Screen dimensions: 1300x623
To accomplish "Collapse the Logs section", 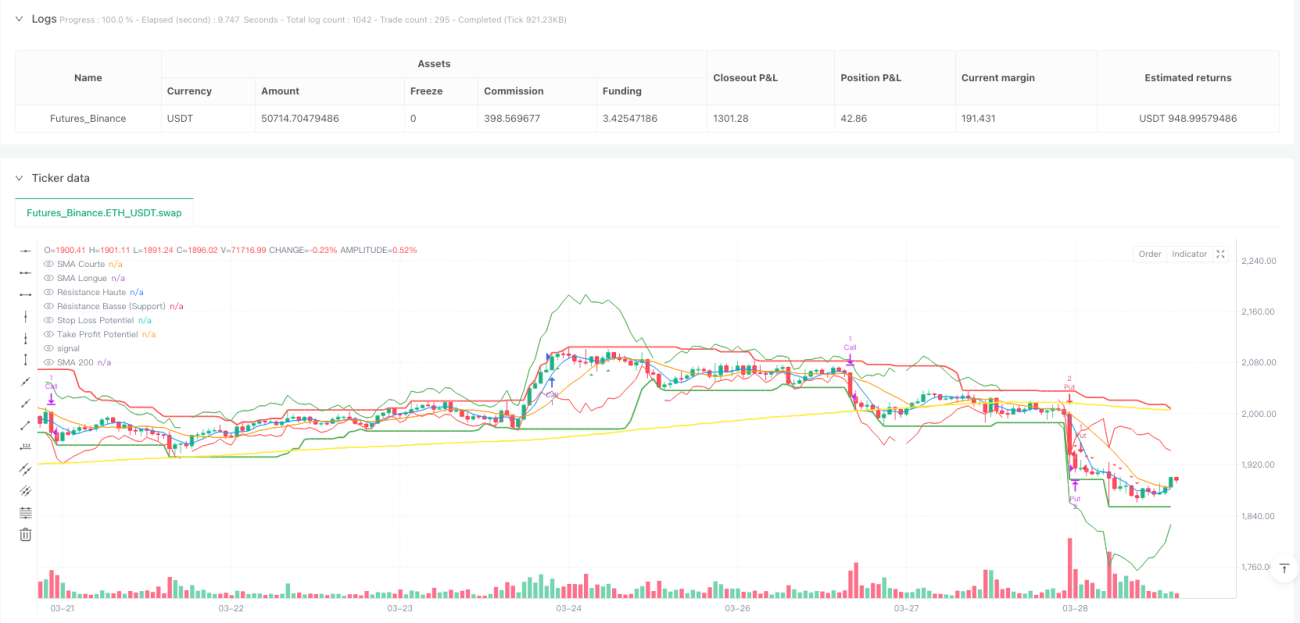I will click(19, 18).
